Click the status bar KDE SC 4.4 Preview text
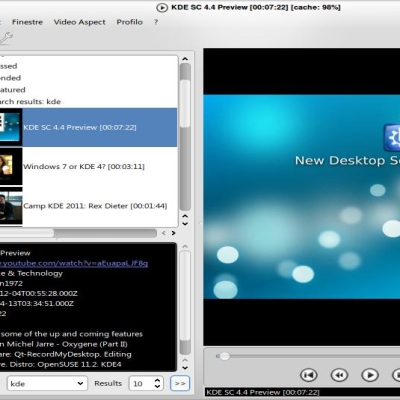This screenshot has width=400, height=400. (263, 392)
